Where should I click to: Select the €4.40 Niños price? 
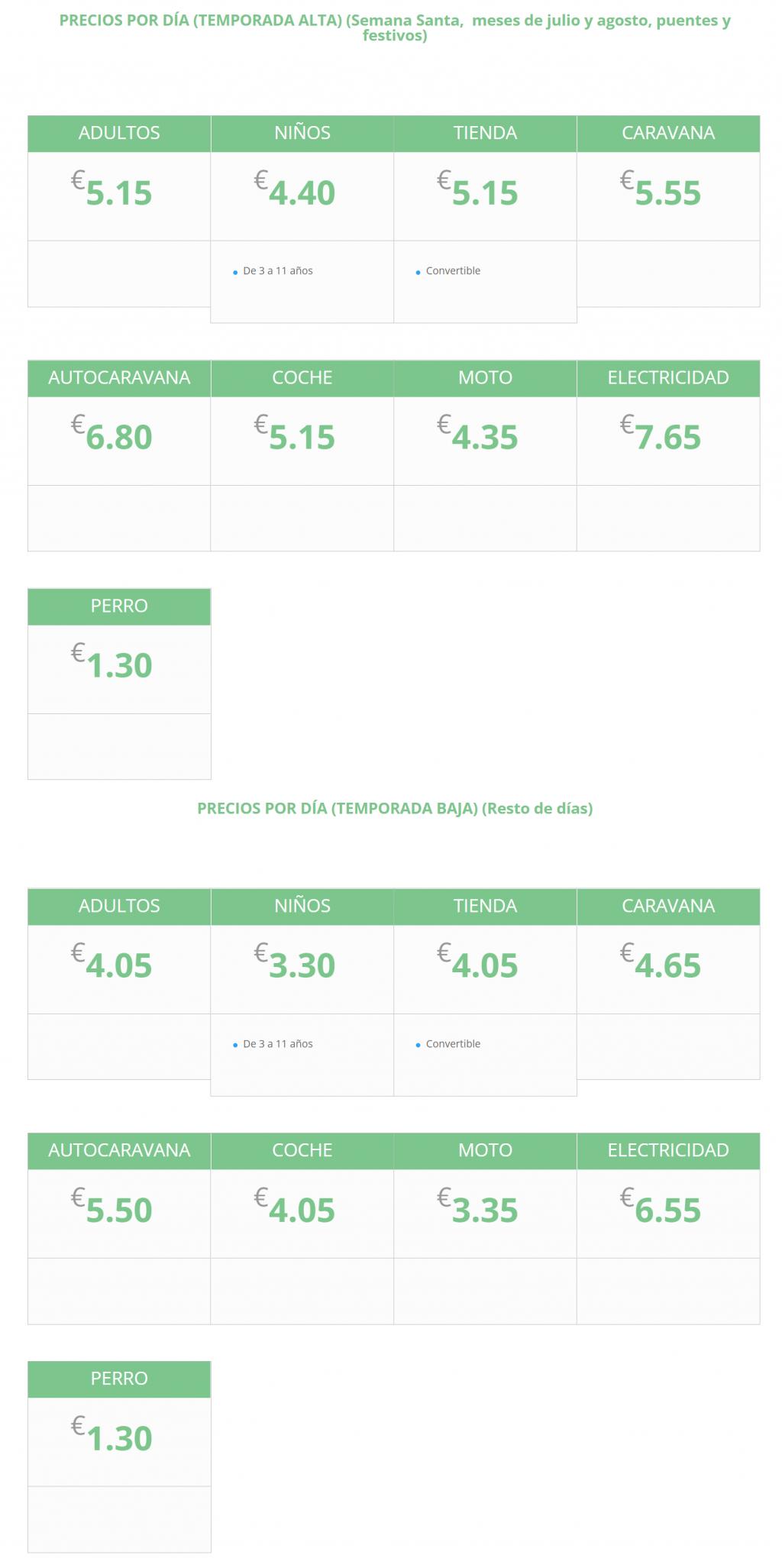pos(302,192)
